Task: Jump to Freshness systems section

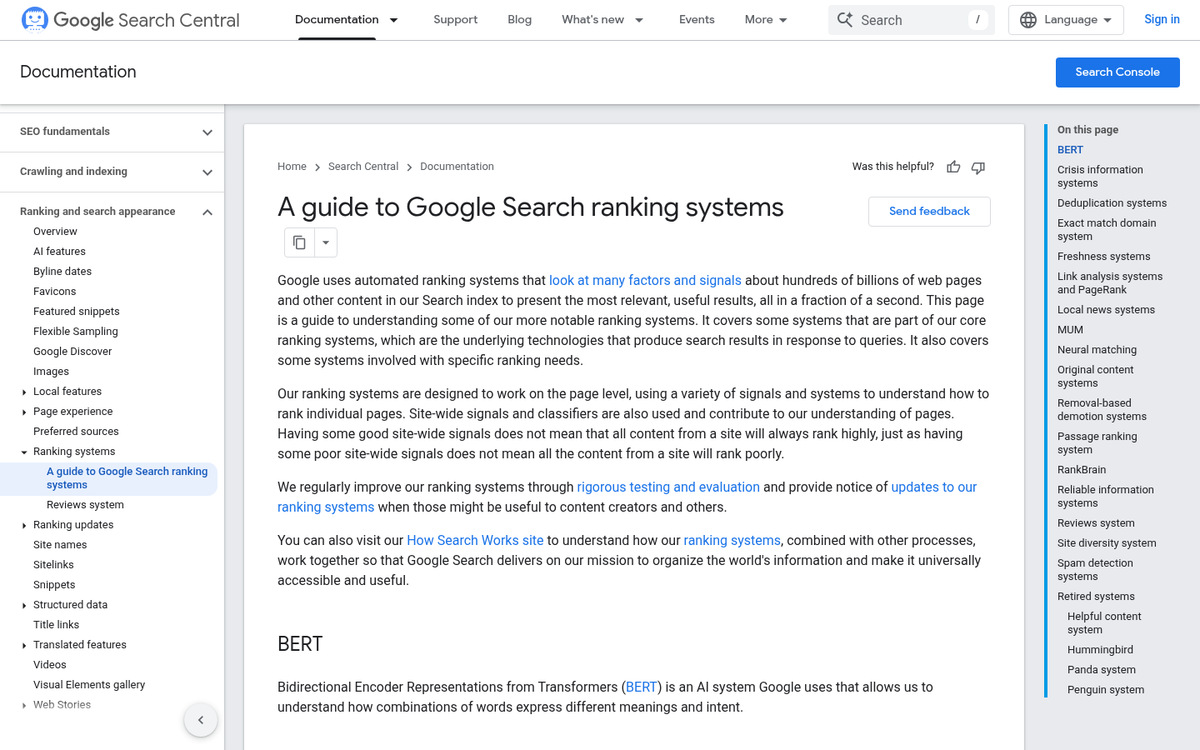Action: tap(1104, 256)
